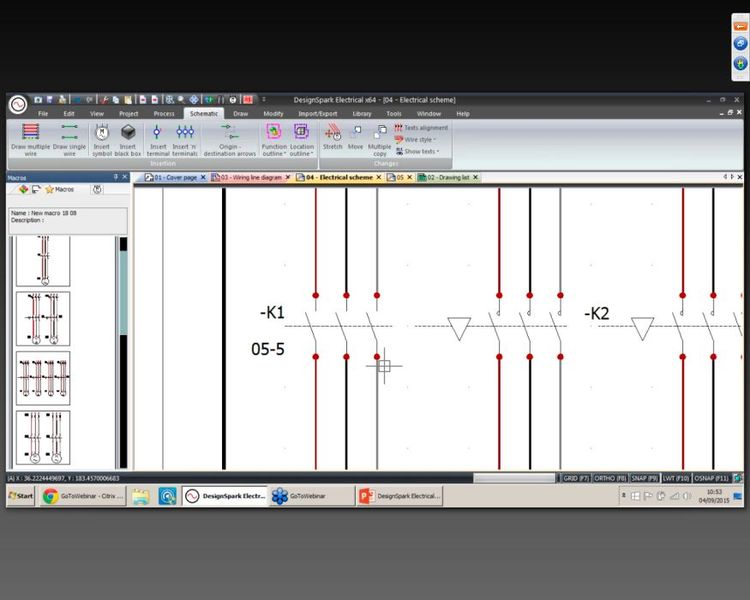Open the Edit ribbon tab
Viewport: 750px width, 600px height.
pos(69,114)
